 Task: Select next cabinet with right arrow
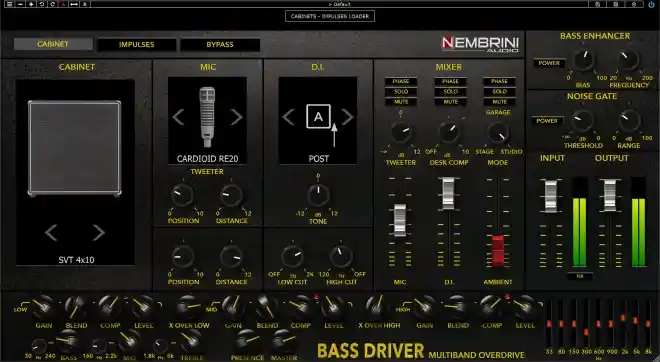98,232
